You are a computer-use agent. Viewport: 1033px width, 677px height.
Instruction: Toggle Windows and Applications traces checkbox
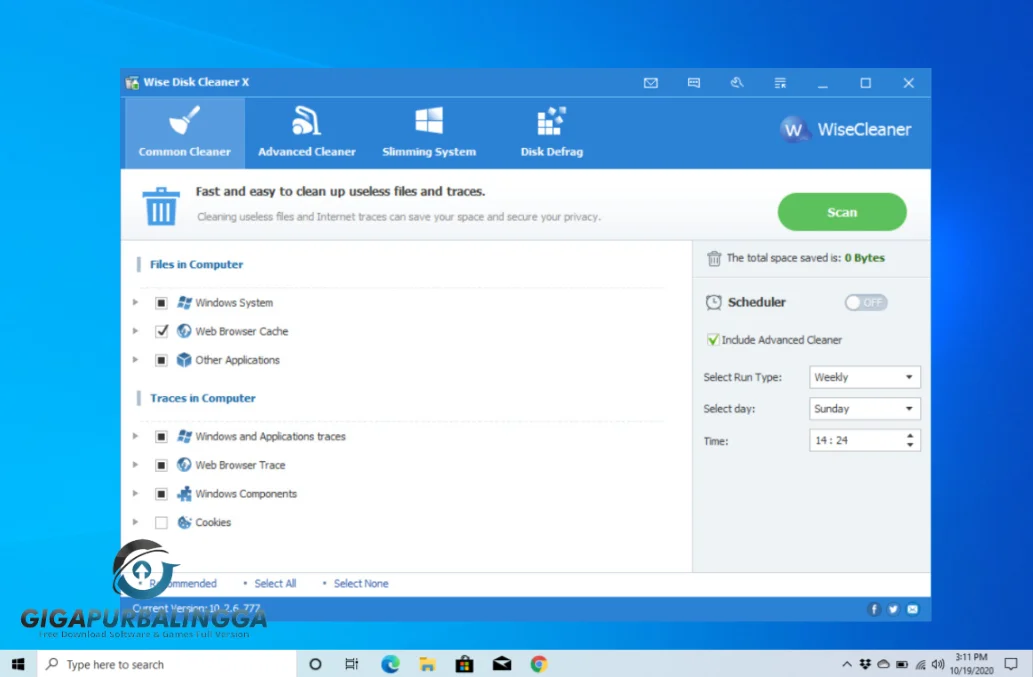161,437
